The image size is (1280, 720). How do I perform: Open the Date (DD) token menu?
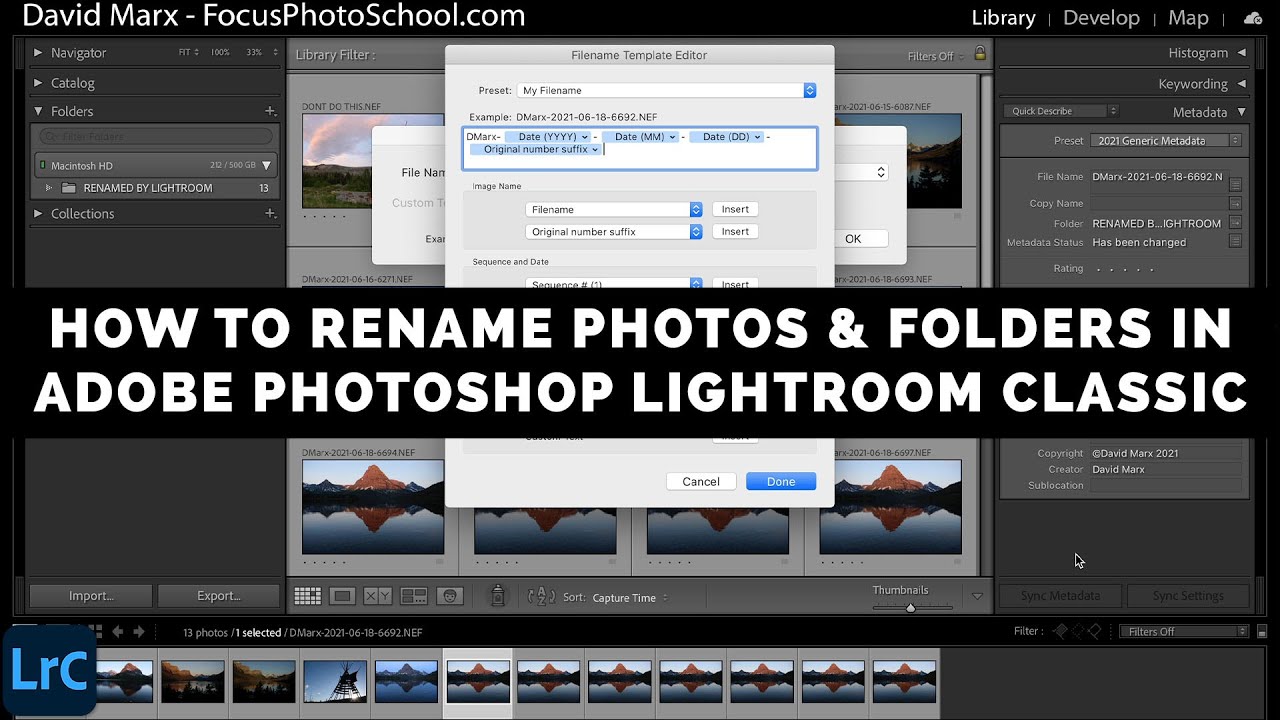[726, 137]
